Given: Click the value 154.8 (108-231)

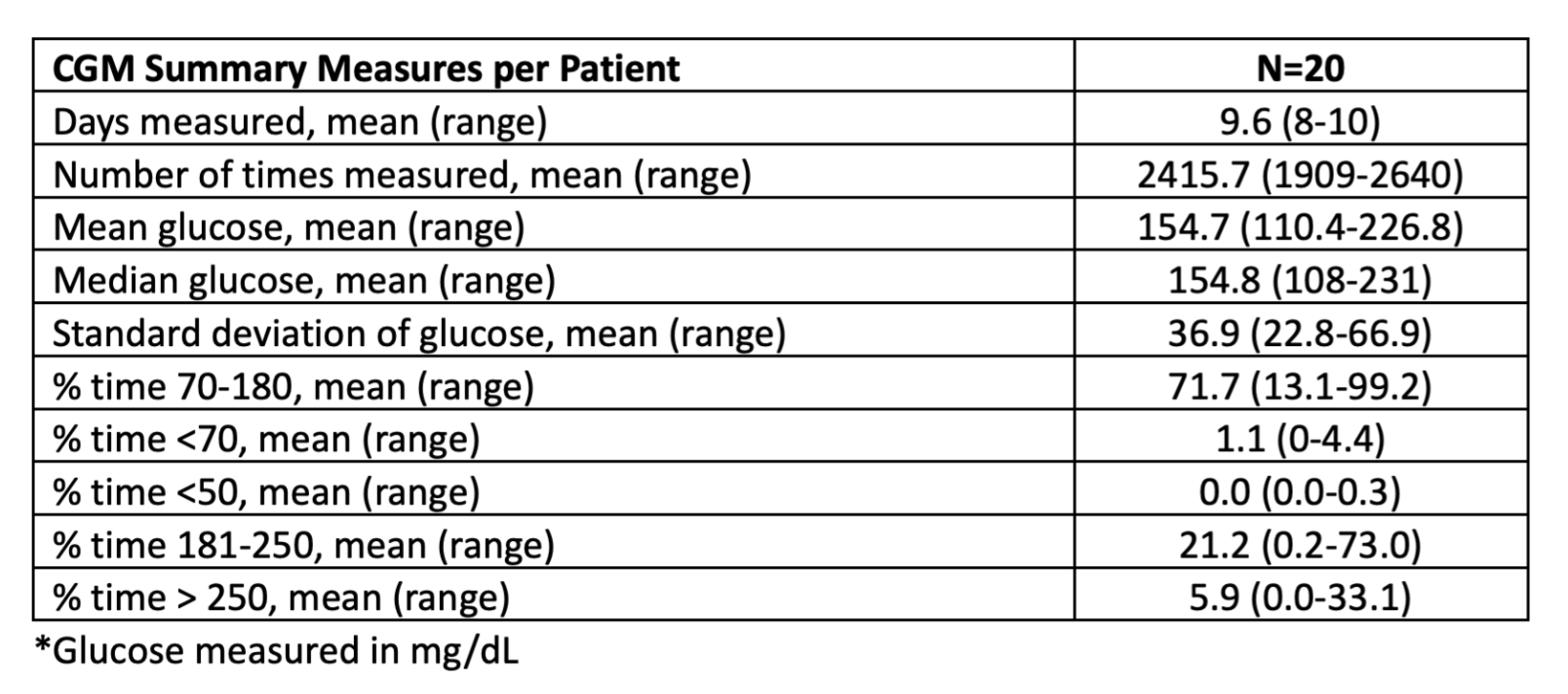Looking at the screenshot, I should coord(1301,281).
